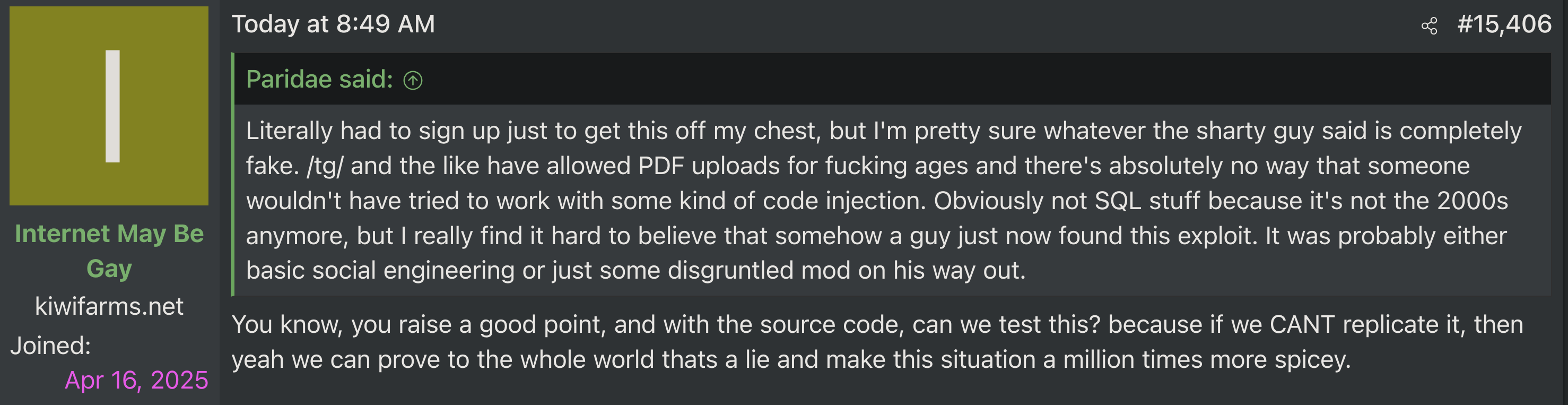Click the Paridae said: quote attribution
Image resolution: width=1568 pixels, height=405 pixels.
tap(319, 79)
